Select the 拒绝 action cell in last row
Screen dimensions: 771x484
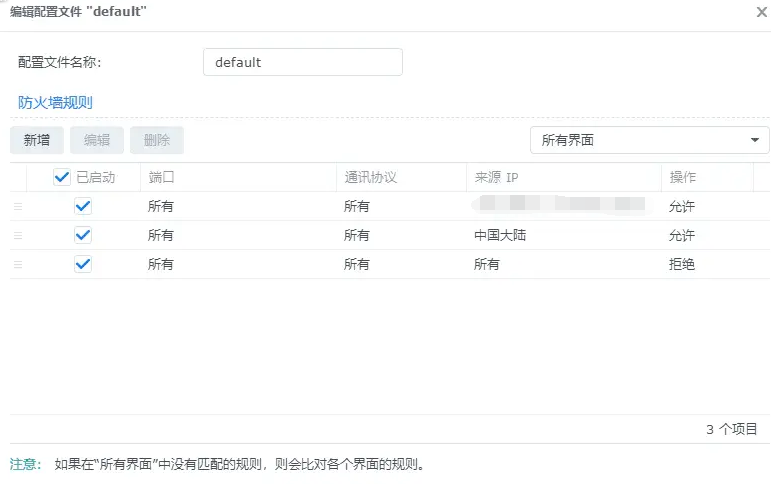[x=682, y=264]
